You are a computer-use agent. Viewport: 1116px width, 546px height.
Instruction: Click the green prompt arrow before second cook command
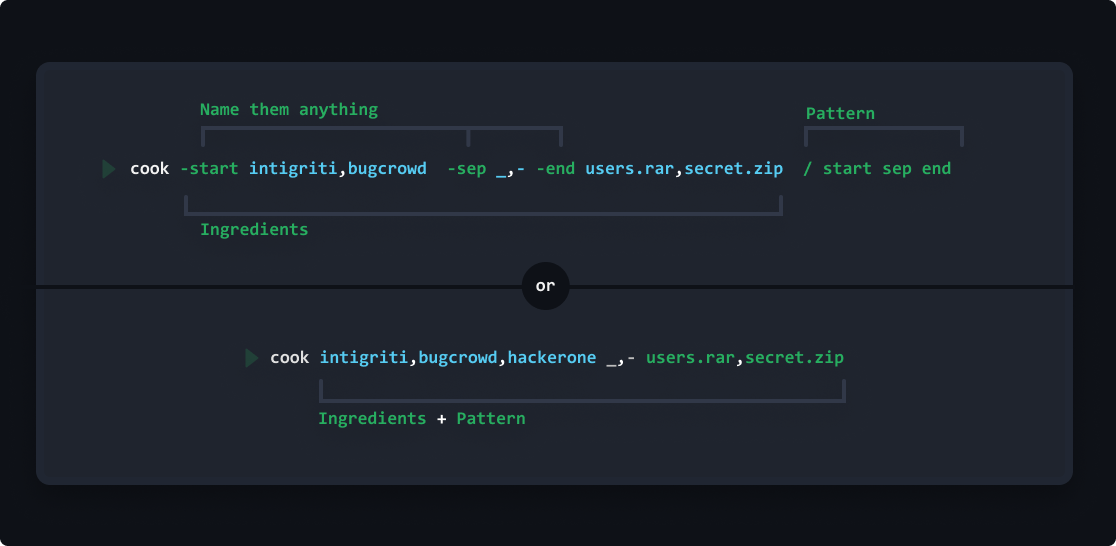pyautogui.click(x=251, y=358)
